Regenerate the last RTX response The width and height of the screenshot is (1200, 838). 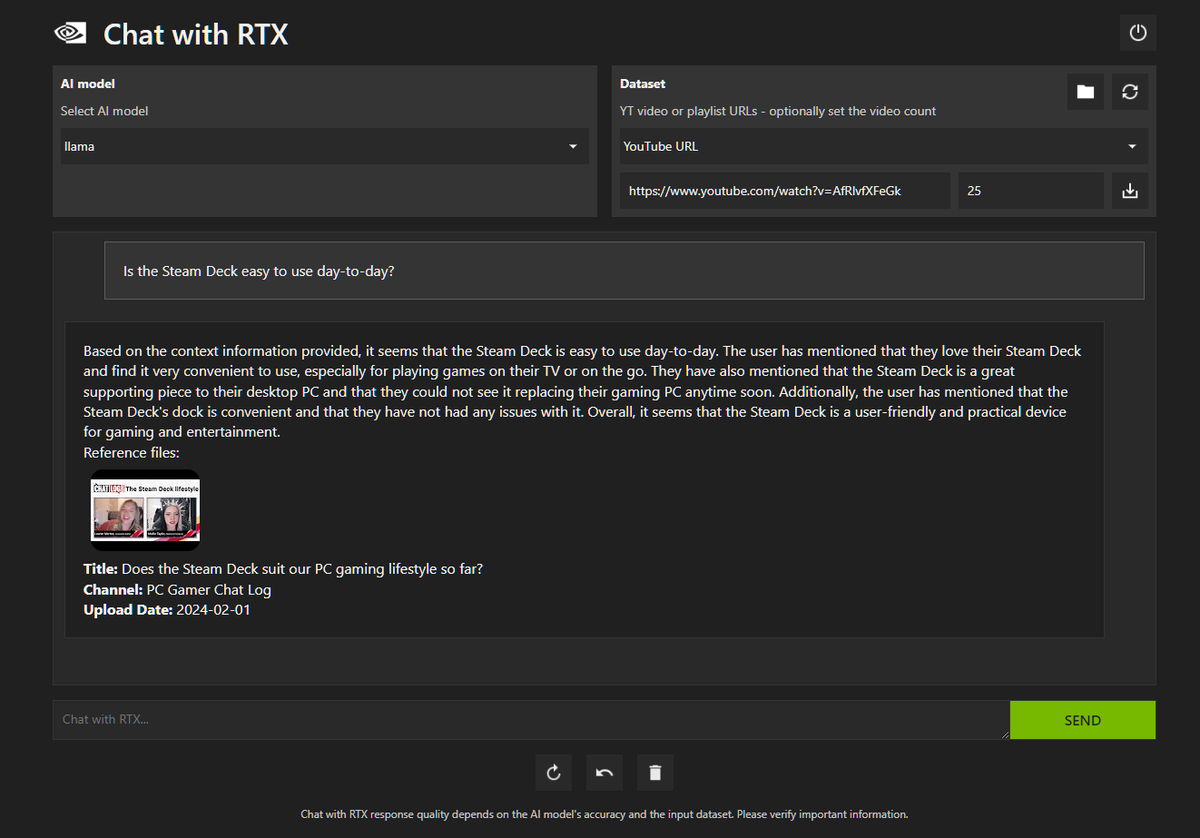point(553,772)
